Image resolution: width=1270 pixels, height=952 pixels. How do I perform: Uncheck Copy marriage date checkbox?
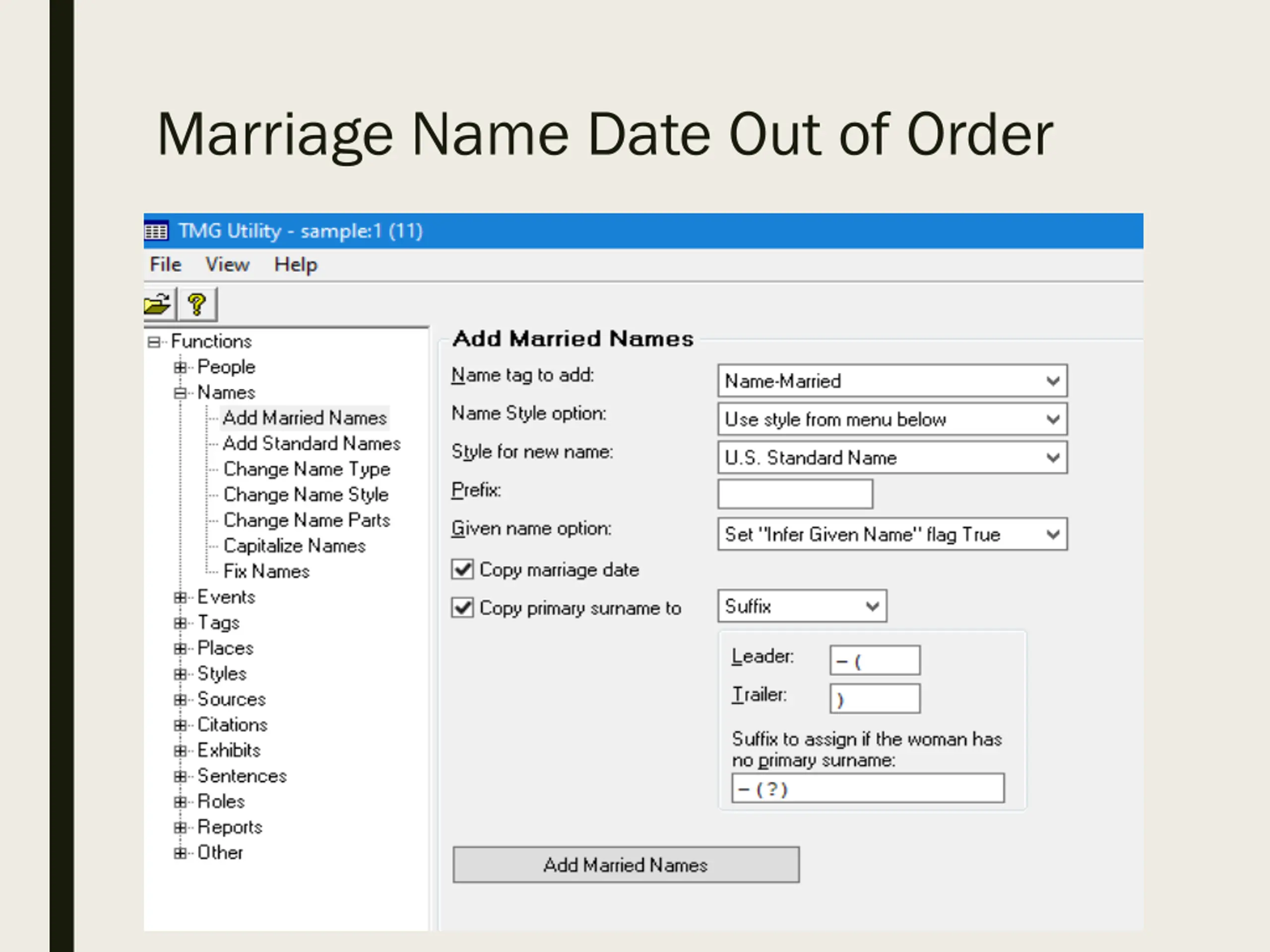462,570
